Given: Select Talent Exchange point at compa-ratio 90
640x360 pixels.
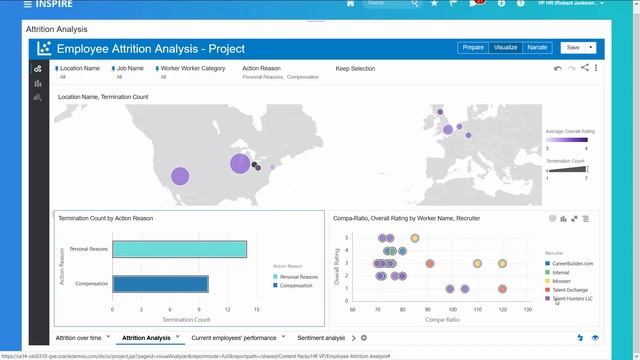Looking at the screenshot, I should [430, 264].
